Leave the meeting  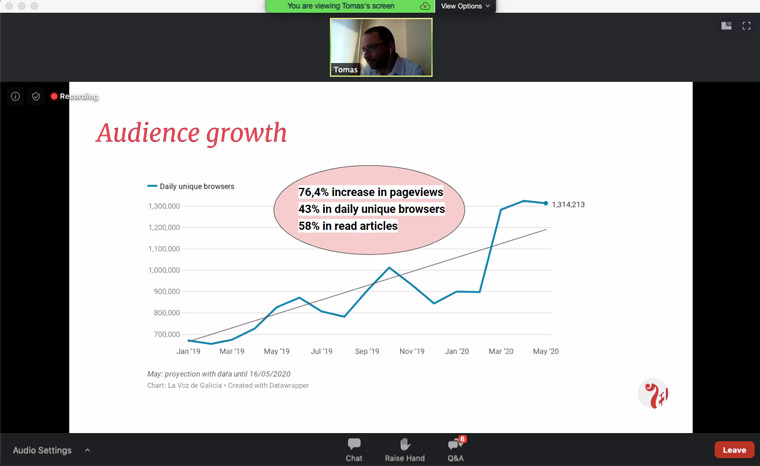coord(734,450)
